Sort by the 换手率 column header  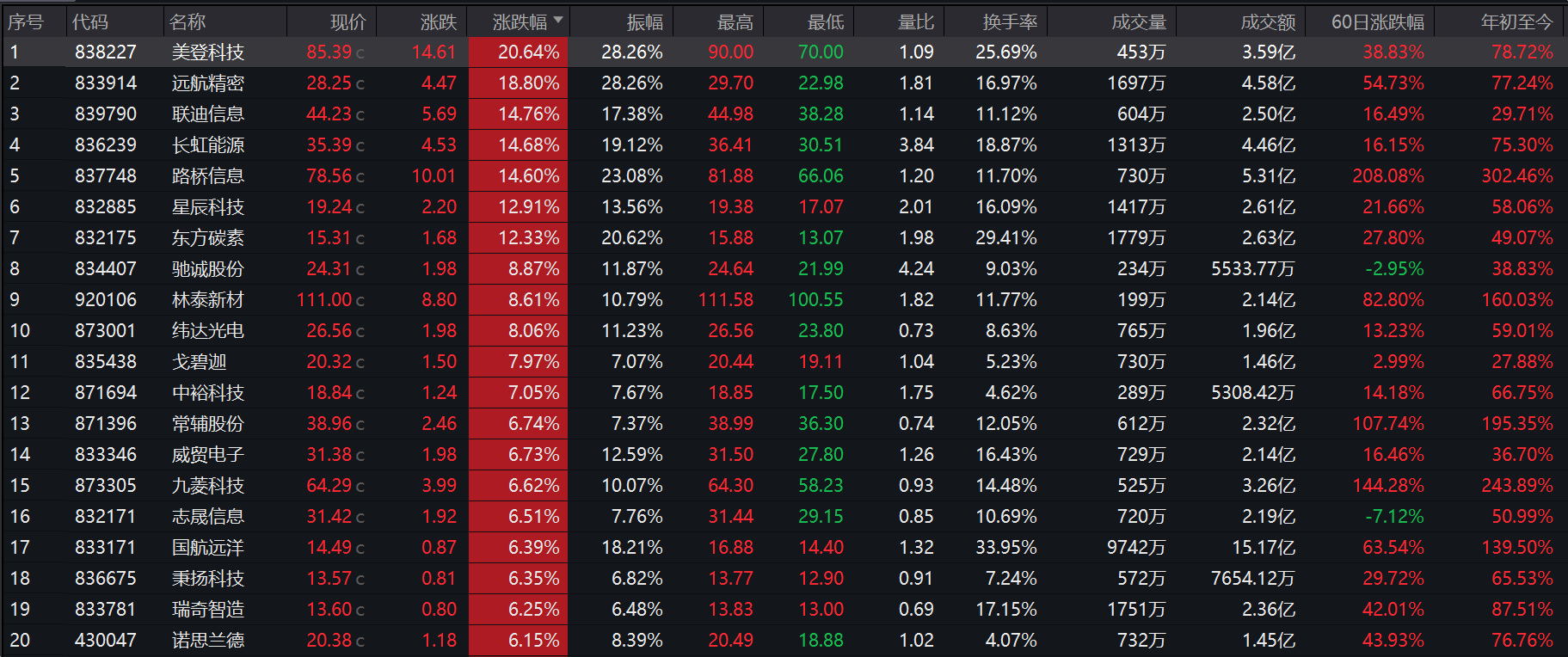(1011, 22)
